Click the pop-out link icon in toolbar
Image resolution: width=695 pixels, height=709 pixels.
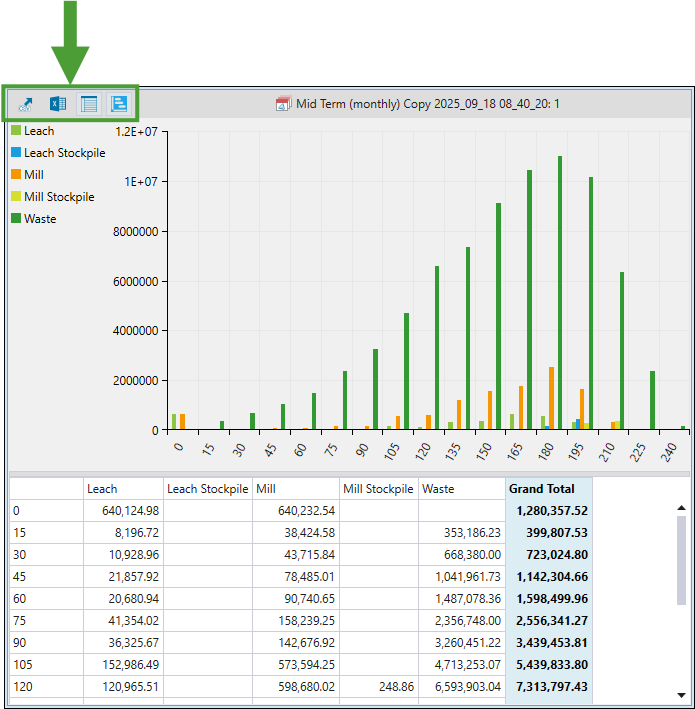click(26, 103)
